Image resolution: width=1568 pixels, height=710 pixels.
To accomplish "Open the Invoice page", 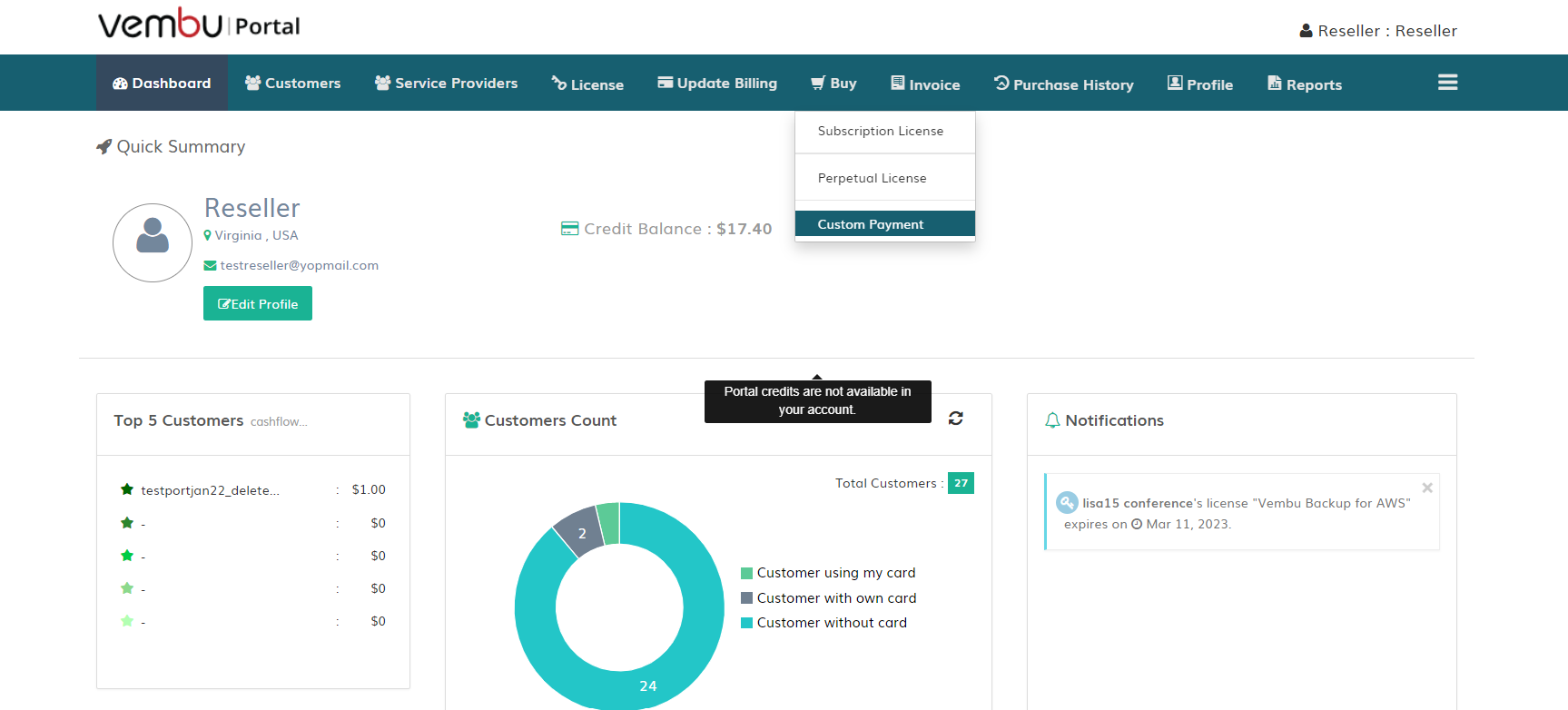I will [925, 84].
